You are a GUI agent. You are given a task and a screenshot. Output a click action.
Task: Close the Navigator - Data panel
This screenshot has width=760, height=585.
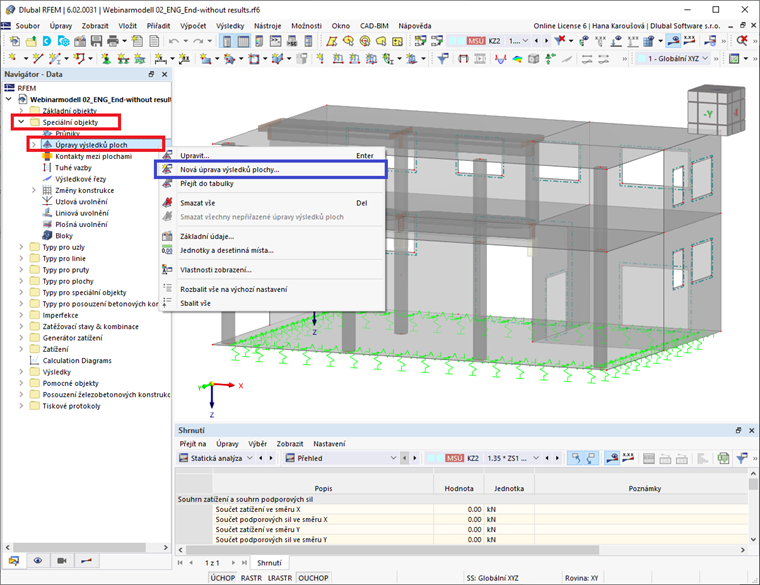click(x=164, y=74)
